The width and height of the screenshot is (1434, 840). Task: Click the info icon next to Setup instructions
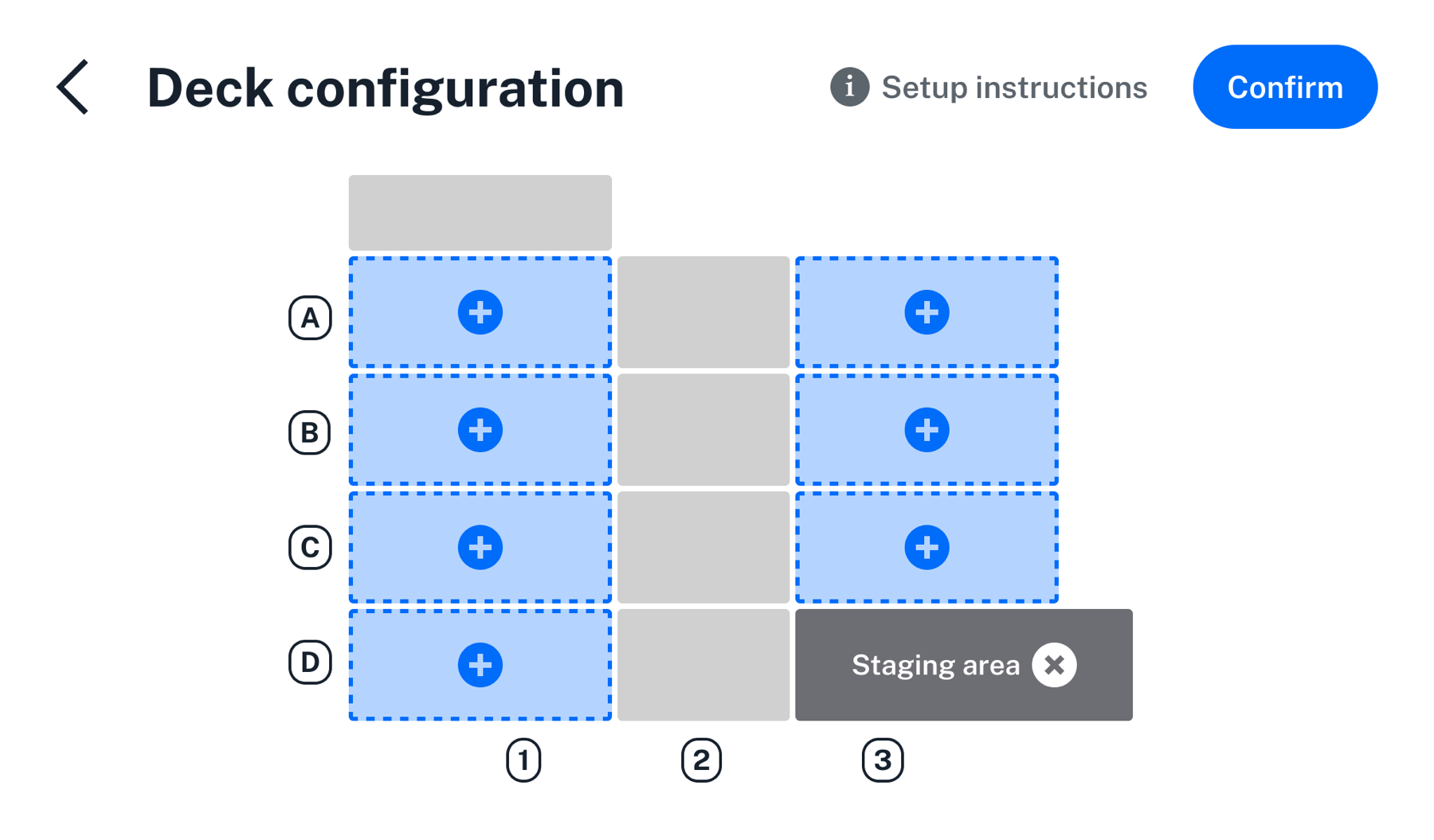coord(849,87)
